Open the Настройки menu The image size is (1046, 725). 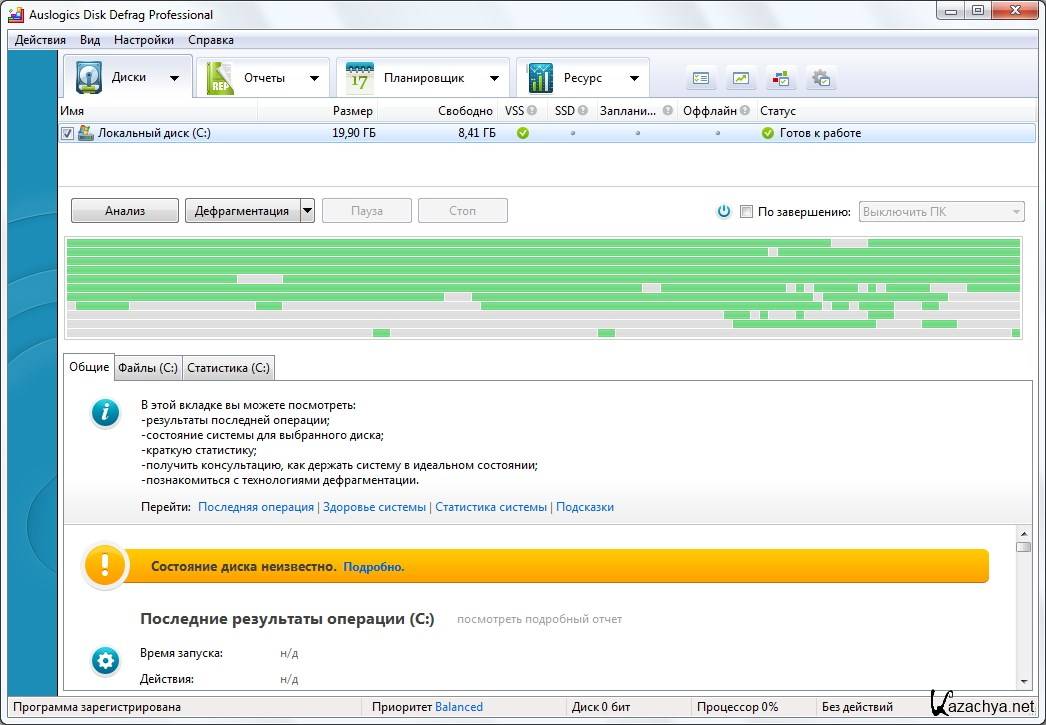(143, 40)
